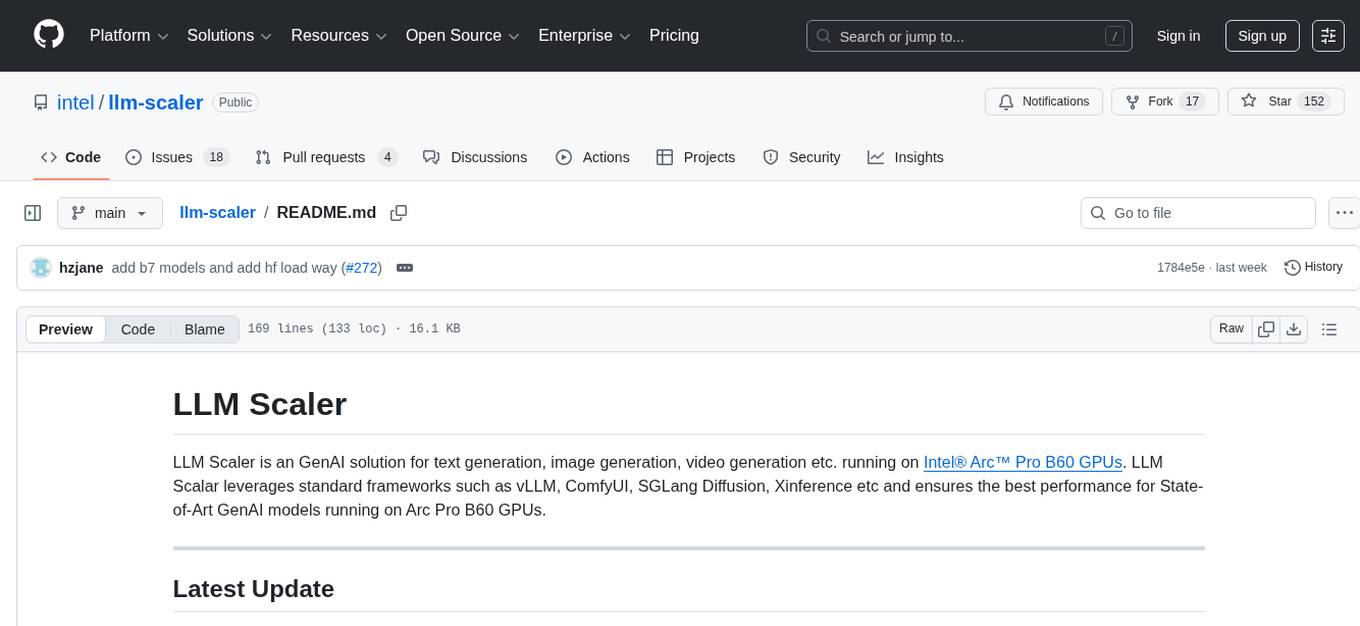Click hzjane's profile avatar
Screen dimensions: 1360x626
point(41,267)
